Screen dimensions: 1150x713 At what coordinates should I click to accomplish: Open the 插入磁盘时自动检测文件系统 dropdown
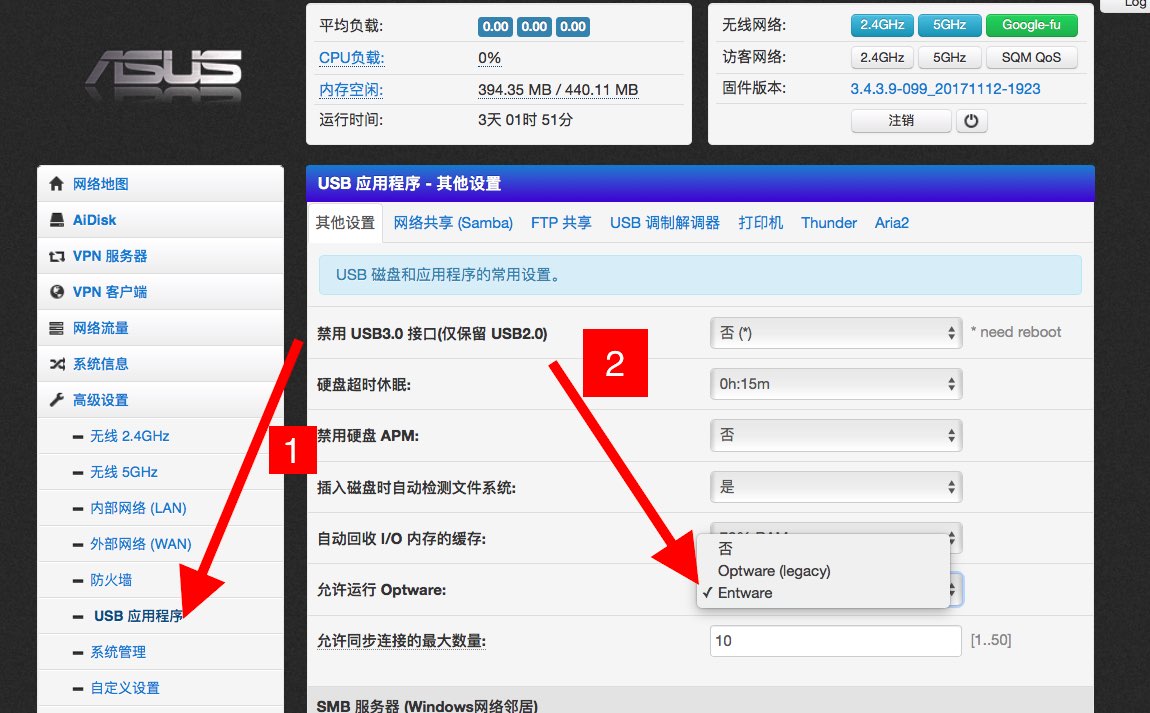pos(835,486)
